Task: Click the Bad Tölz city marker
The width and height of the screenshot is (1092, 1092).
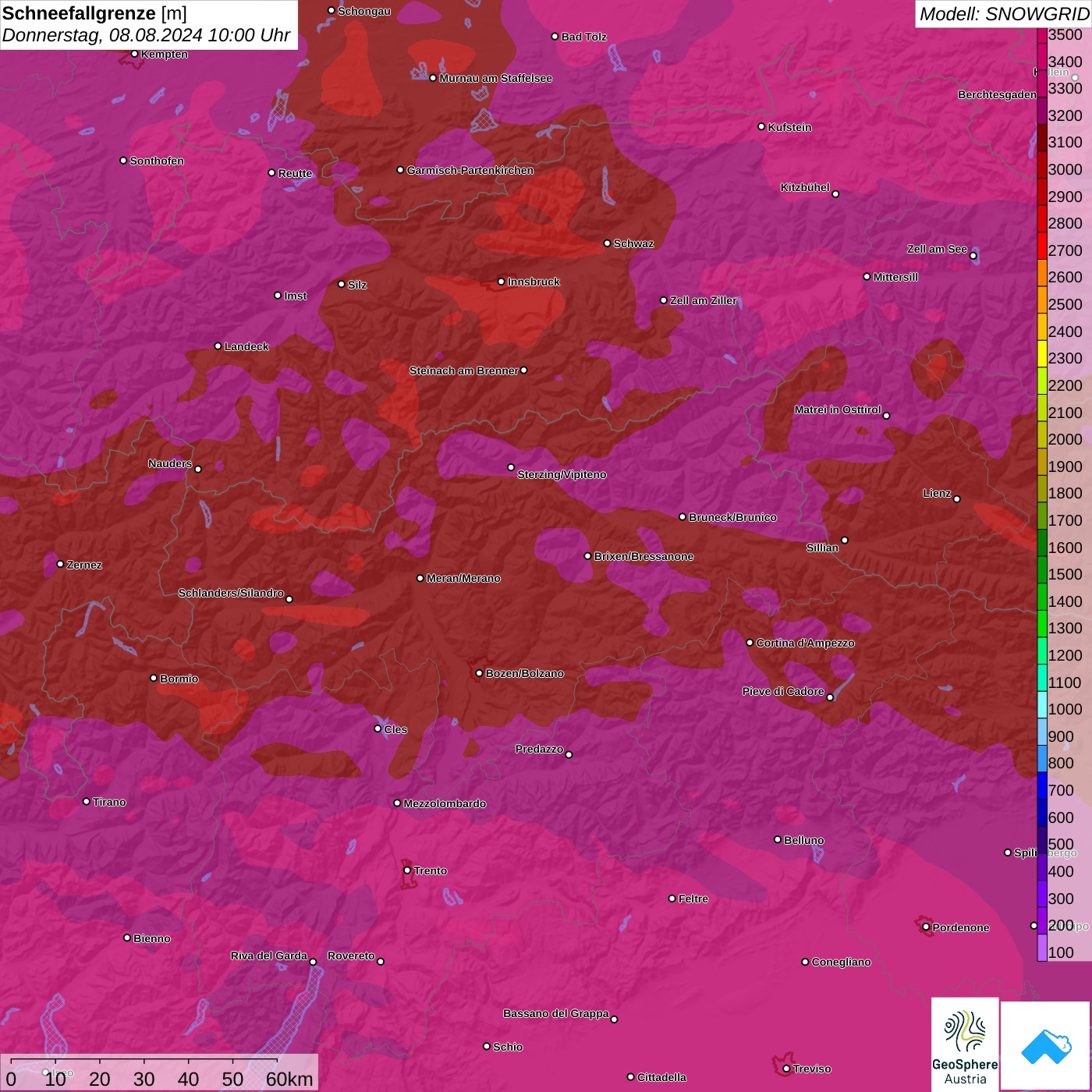Action: (555, 37)
